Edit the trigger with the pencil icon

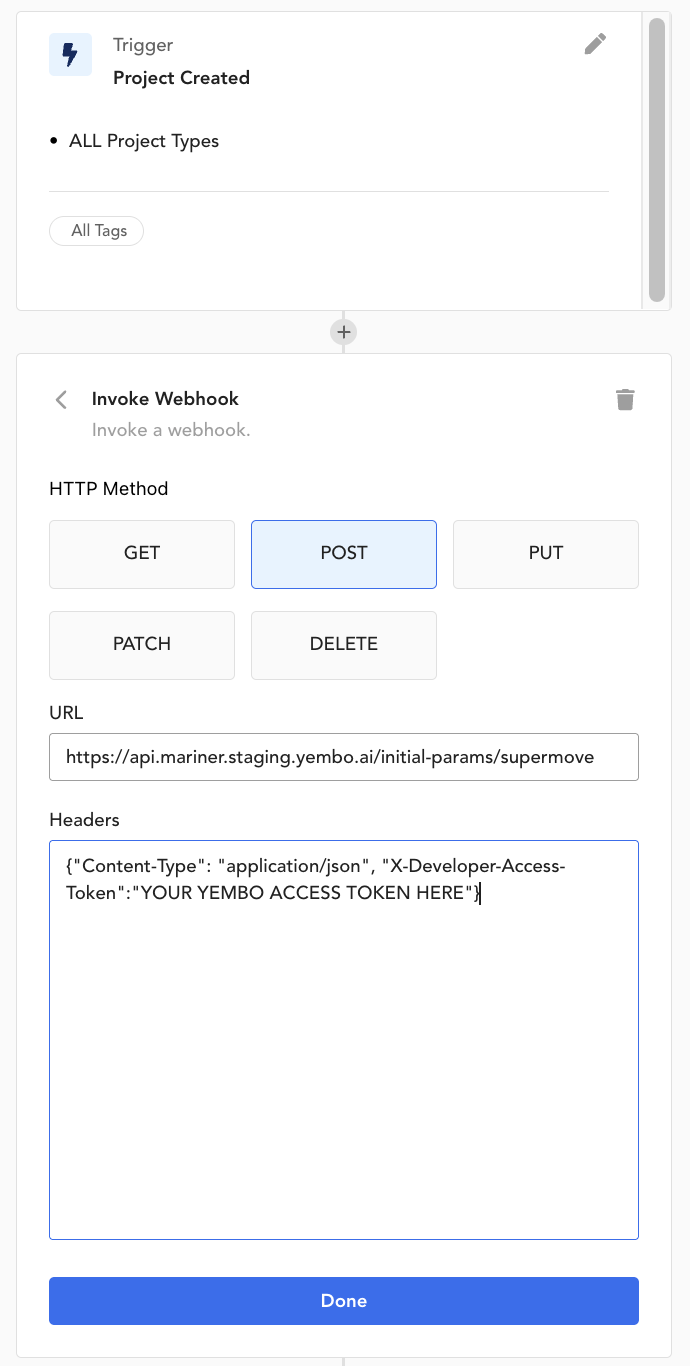tap(595, 44)
